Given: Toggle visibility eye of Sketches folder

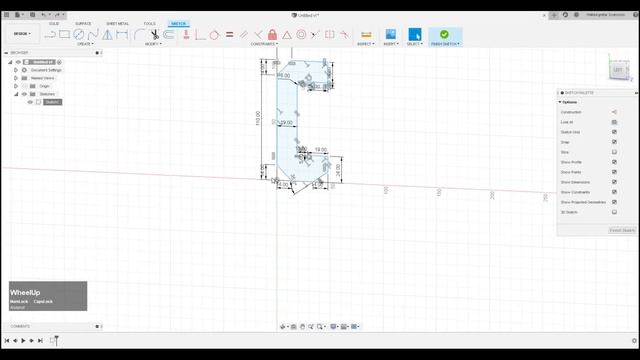Looking at the screenshot, I should 24,94.
